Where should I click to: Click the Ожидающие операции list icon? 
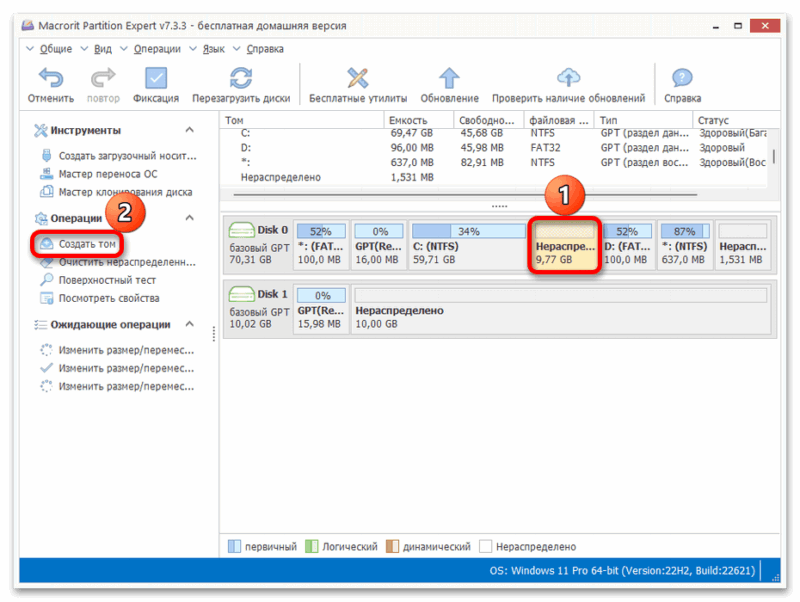[x=40, y=324]
